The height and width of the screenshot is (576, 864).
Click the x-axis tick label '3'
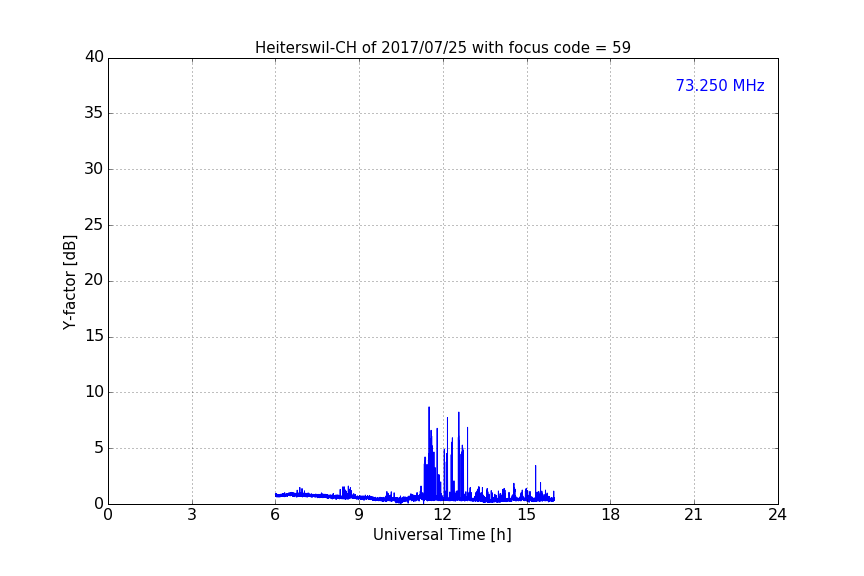[x=192, y=515]
